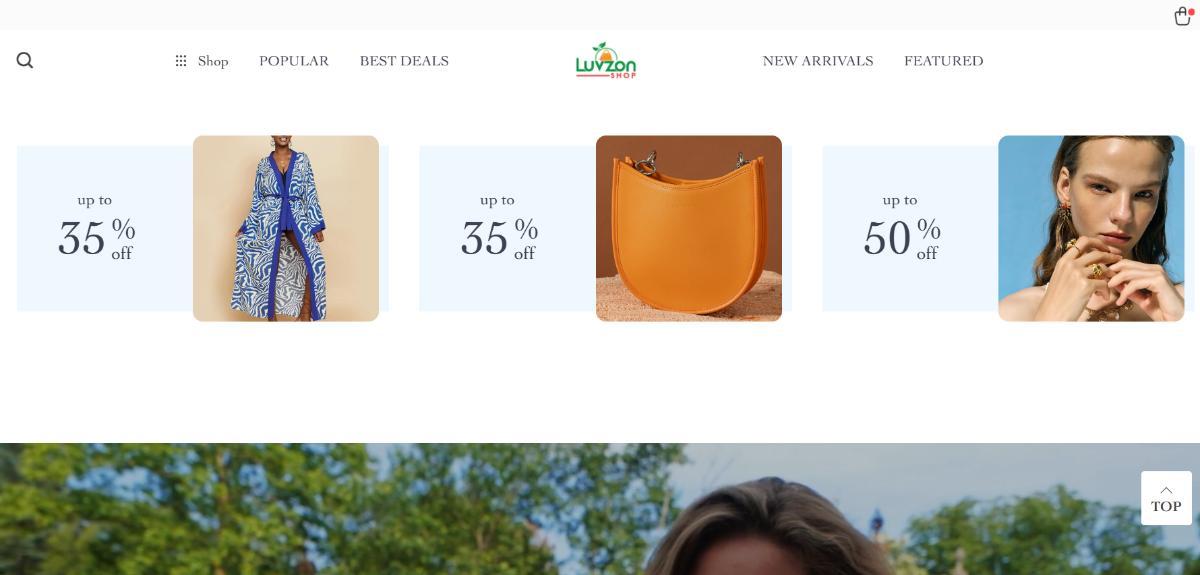Open search with the magnifier icon

[25, 60]
